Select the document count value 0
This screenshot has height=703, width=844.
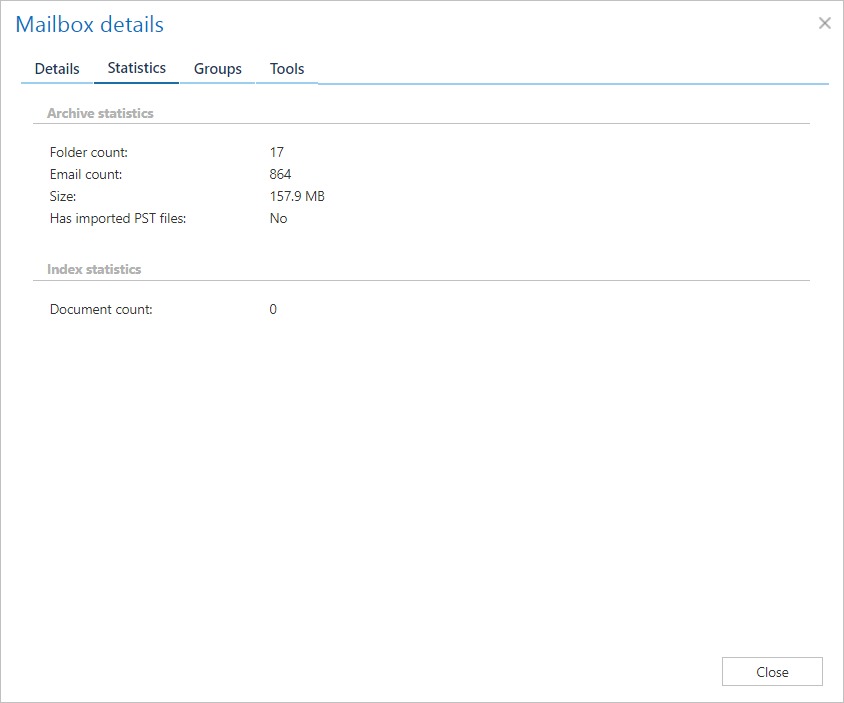coord(273,309)
